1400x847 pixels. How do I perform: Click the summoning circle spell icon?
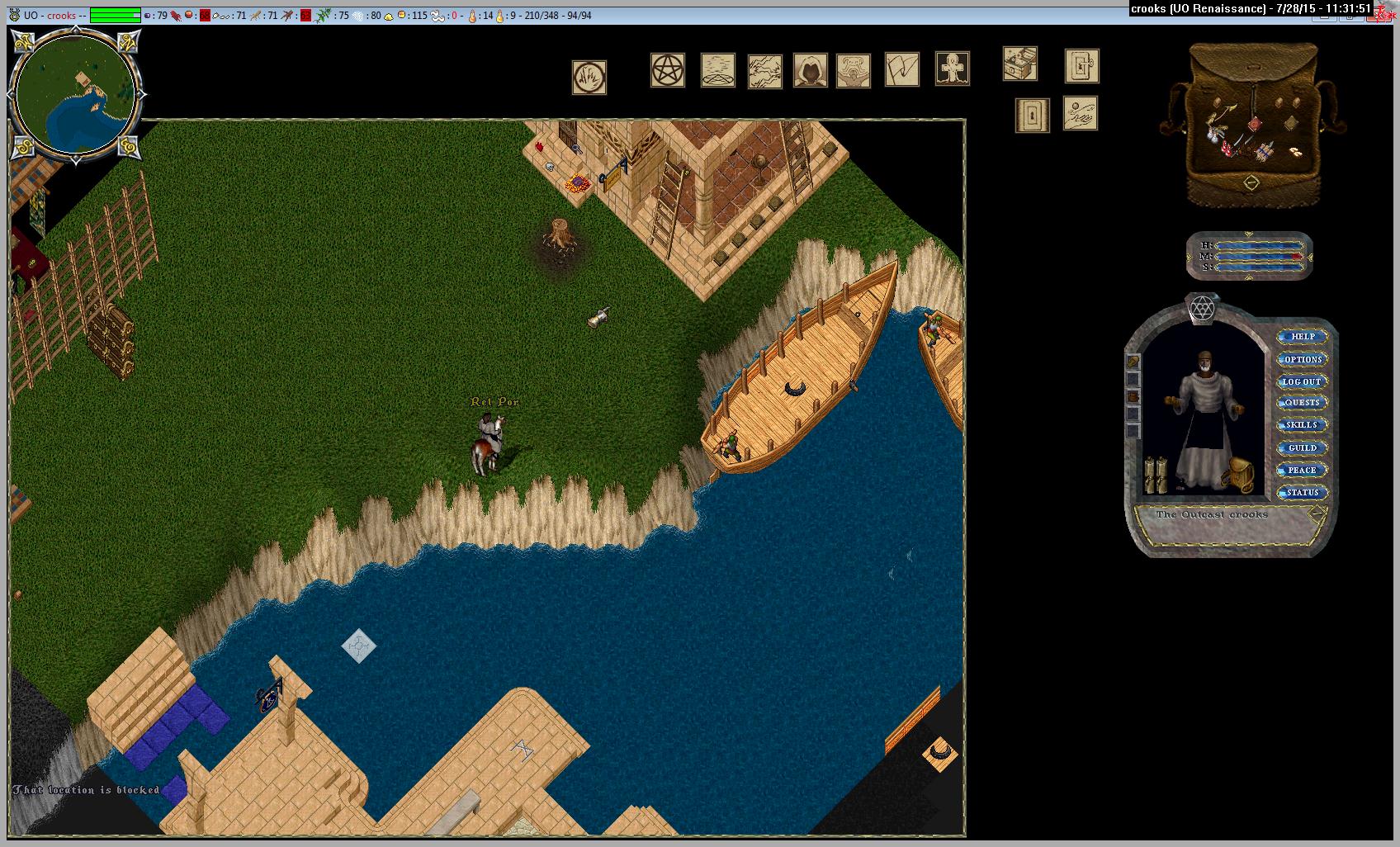tap(718, 70)
